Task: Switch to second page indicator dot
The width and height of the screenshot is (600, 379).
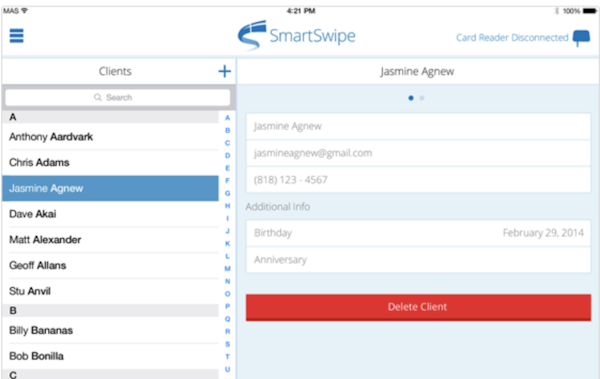Action: 422,98
